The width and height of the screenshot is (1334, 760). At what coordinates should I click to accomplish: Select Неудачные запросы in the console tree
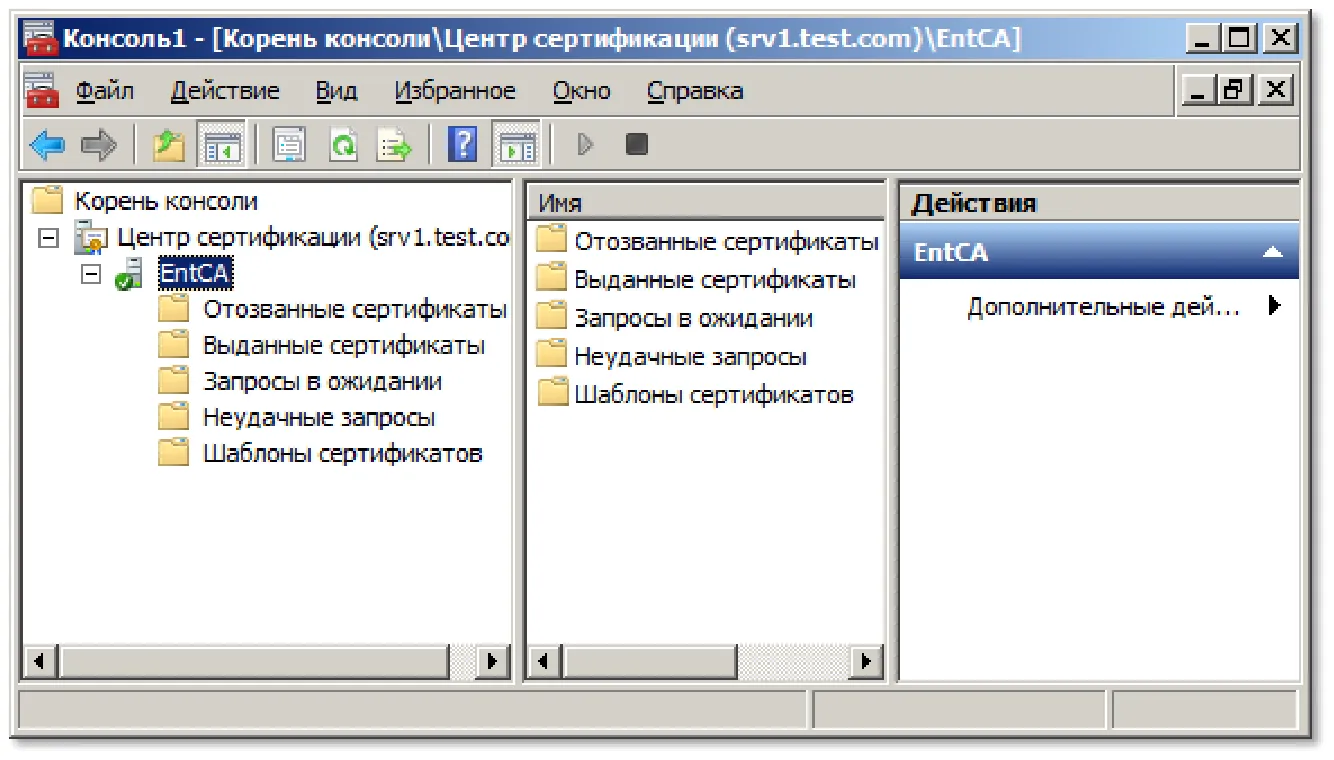point(319,417)
